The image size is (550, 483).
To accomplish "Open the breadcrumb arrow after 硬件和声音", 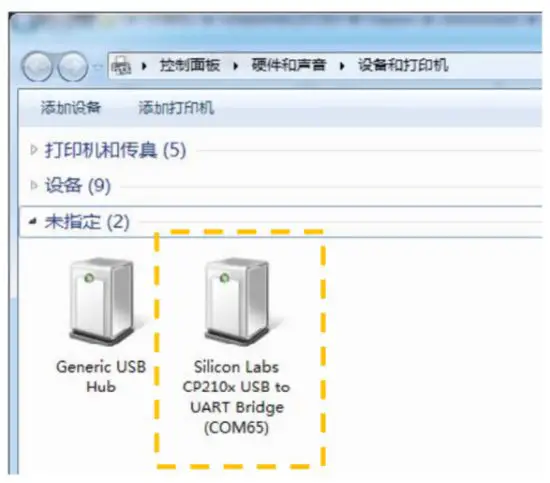I will [x=342, y=66].
